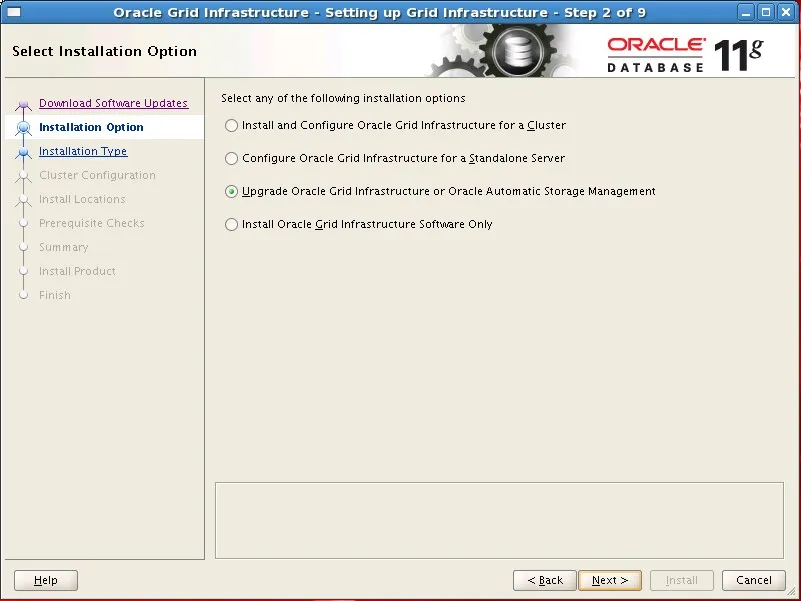Image resolution: width=801 pixels, height=601 pixels.
Task: Click the Install Locations step text
Action: tap(82, 199)
